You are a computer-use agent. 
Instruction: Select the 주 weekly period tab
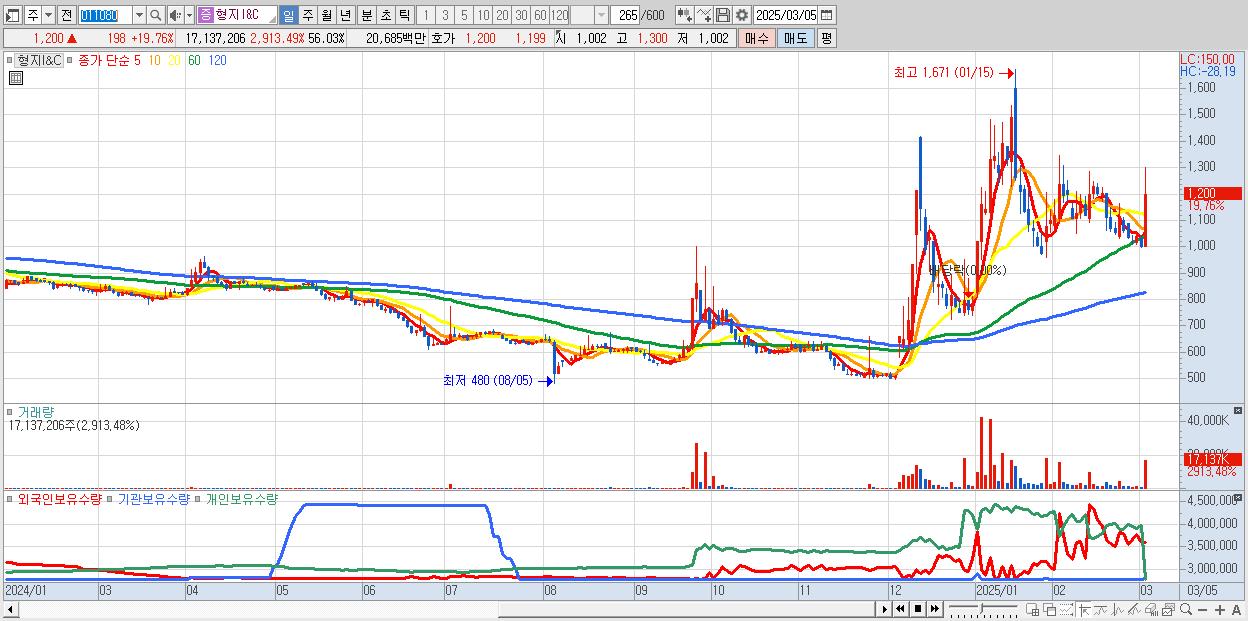point(307,15)
